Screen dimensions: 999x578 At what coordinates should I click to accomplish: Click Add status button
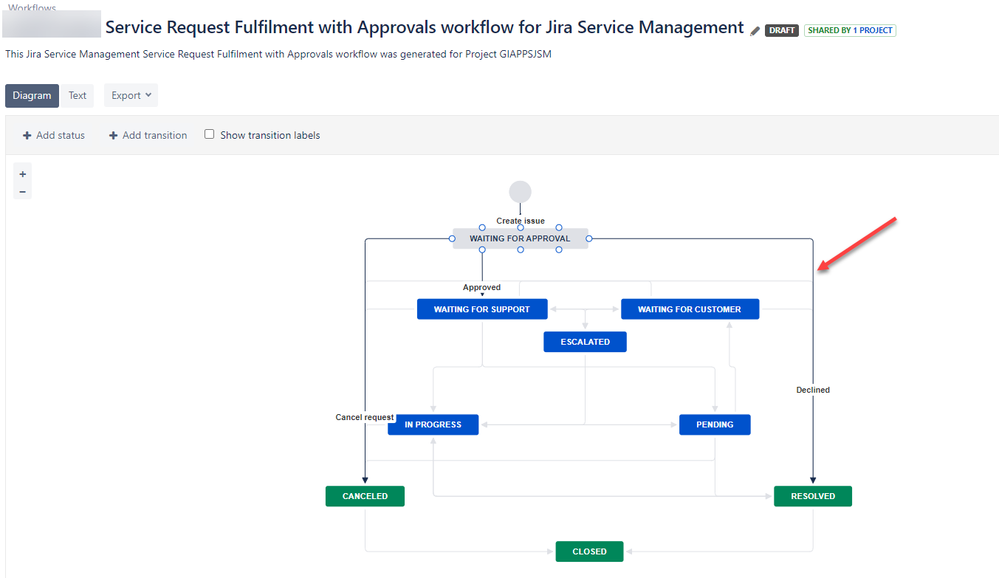(54, 135)
